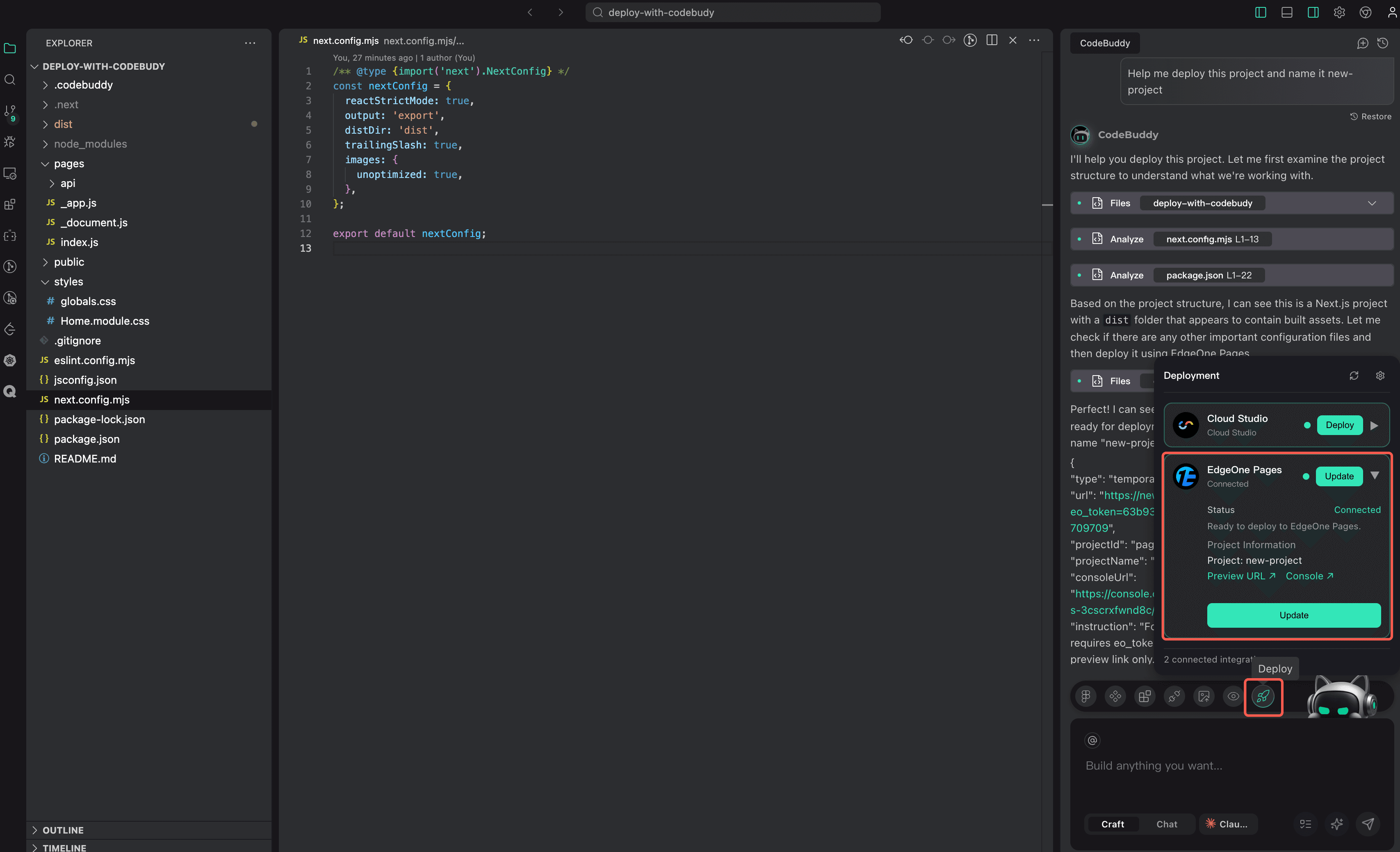Click the Analyze package.json L1-22 row
Screen dimensions: 1400x852
1231,275
